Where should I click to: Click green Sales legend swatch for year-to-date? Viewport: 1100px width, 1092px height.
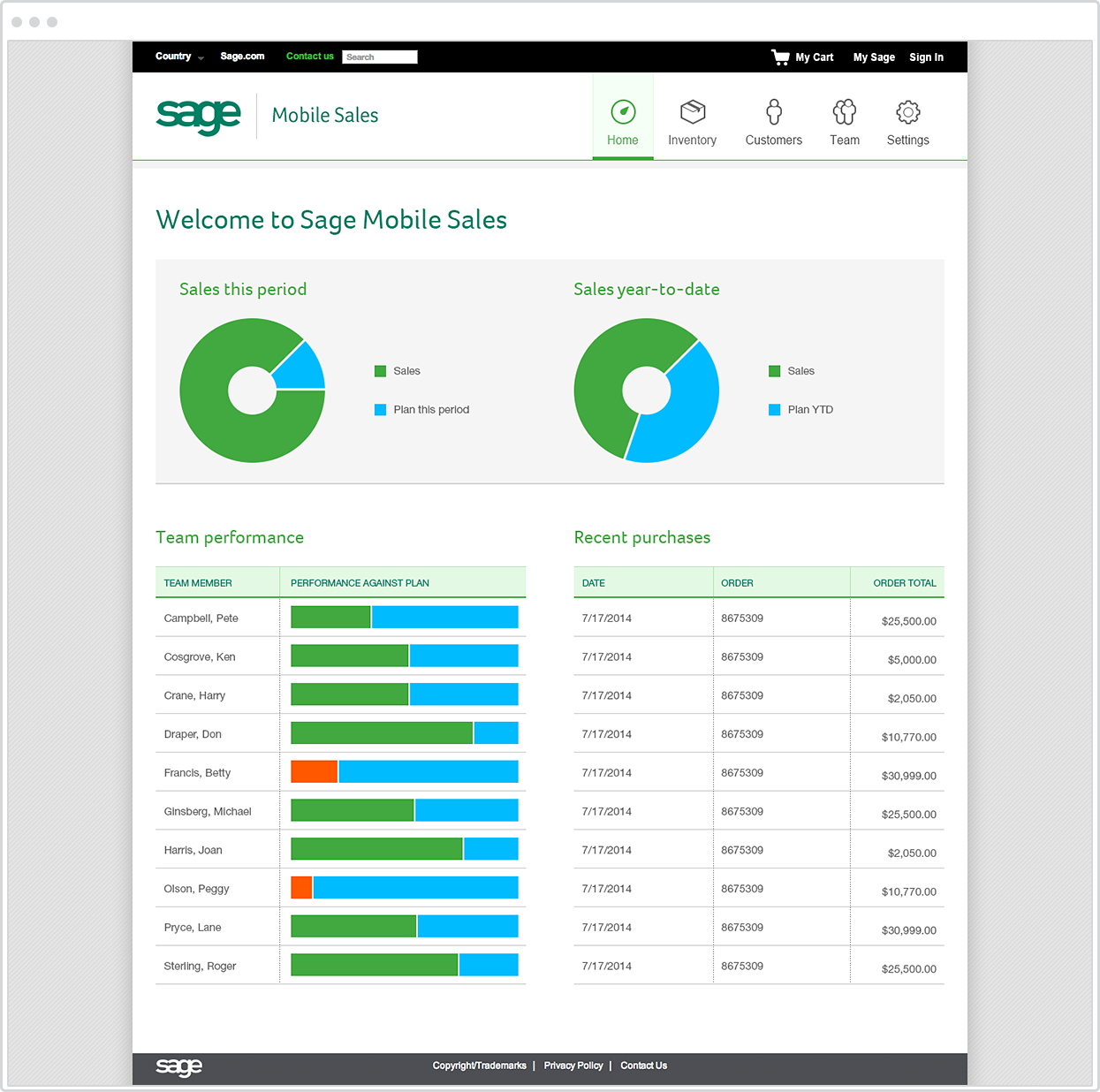(775, 371)
